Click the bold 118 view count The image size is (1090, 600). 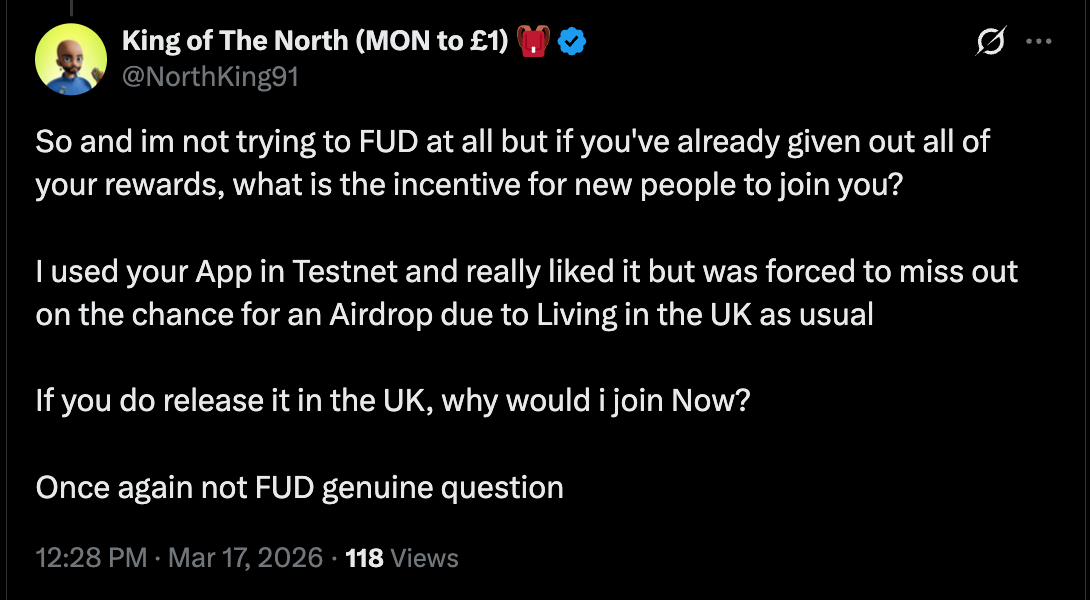pos(364,558)
